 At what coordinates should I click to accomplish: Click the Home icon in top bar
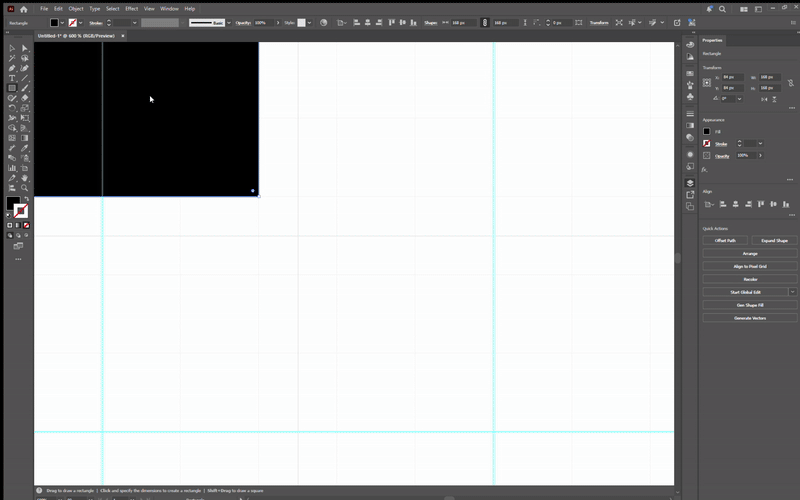(x=23, y=9)
